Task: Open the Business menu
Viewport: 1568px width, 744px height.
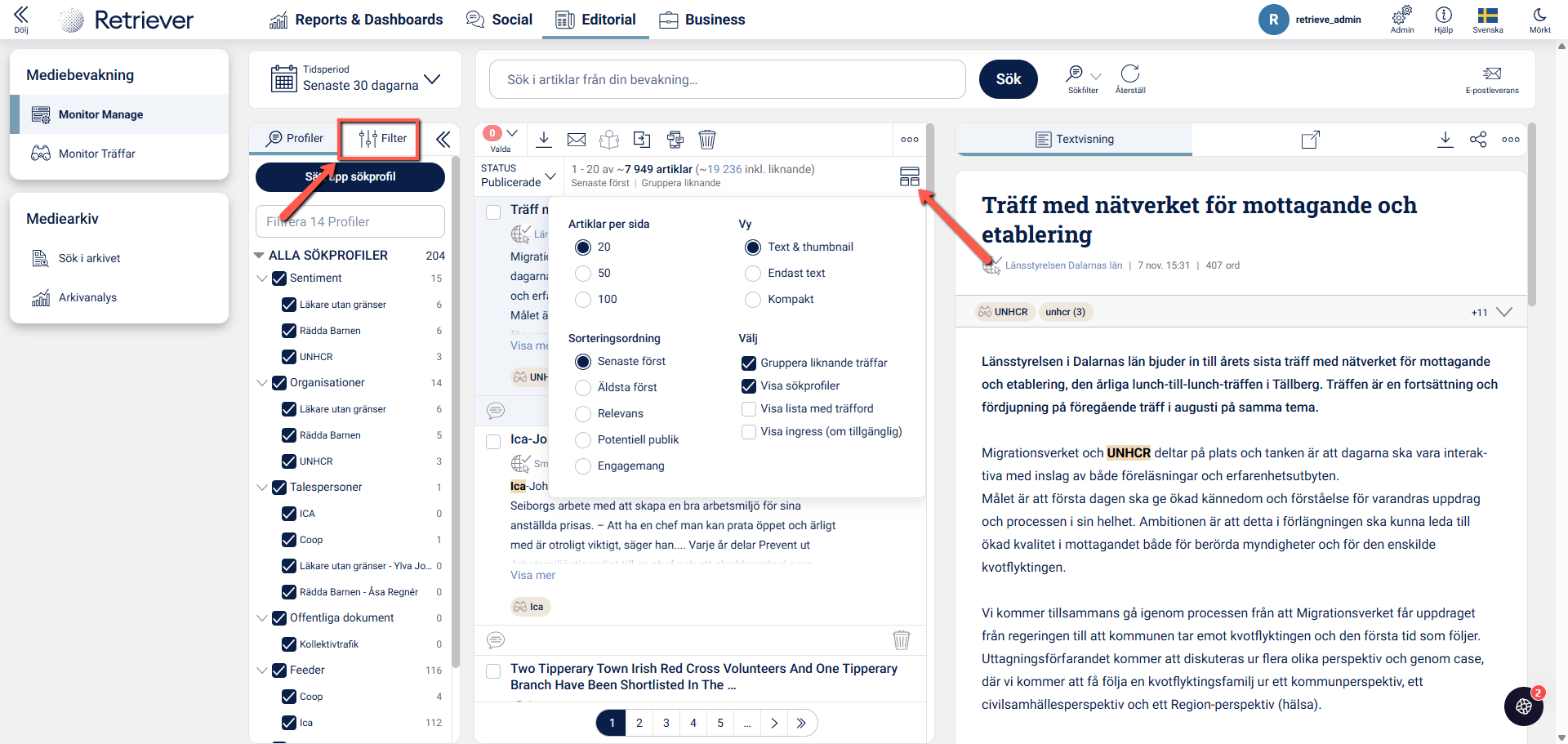Action: point(702,20)
